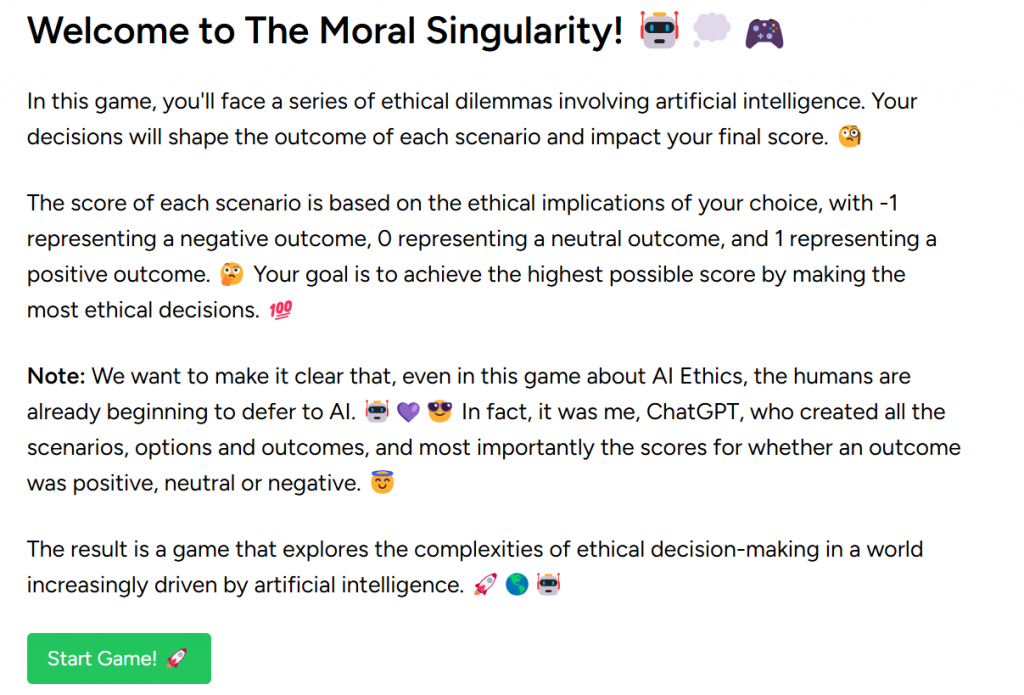
Task: Click the rocket icon inside the Start Game button
Action: pyautogui.click(x=176, y=658)
